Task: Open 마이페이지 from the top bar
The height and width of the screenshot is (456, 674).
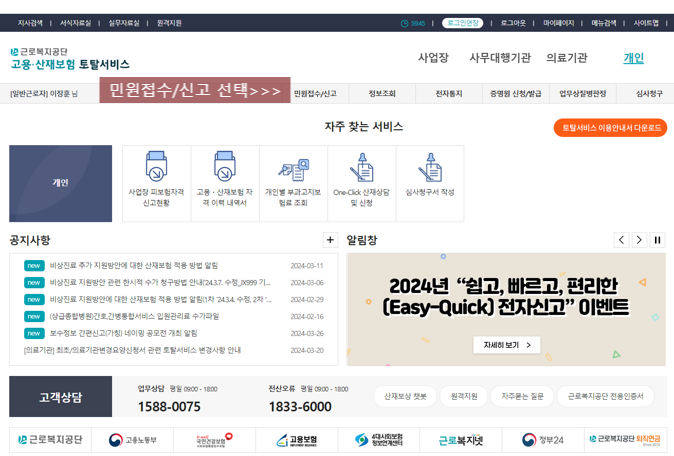Action: pyautogui.click(x=558, y=23)
